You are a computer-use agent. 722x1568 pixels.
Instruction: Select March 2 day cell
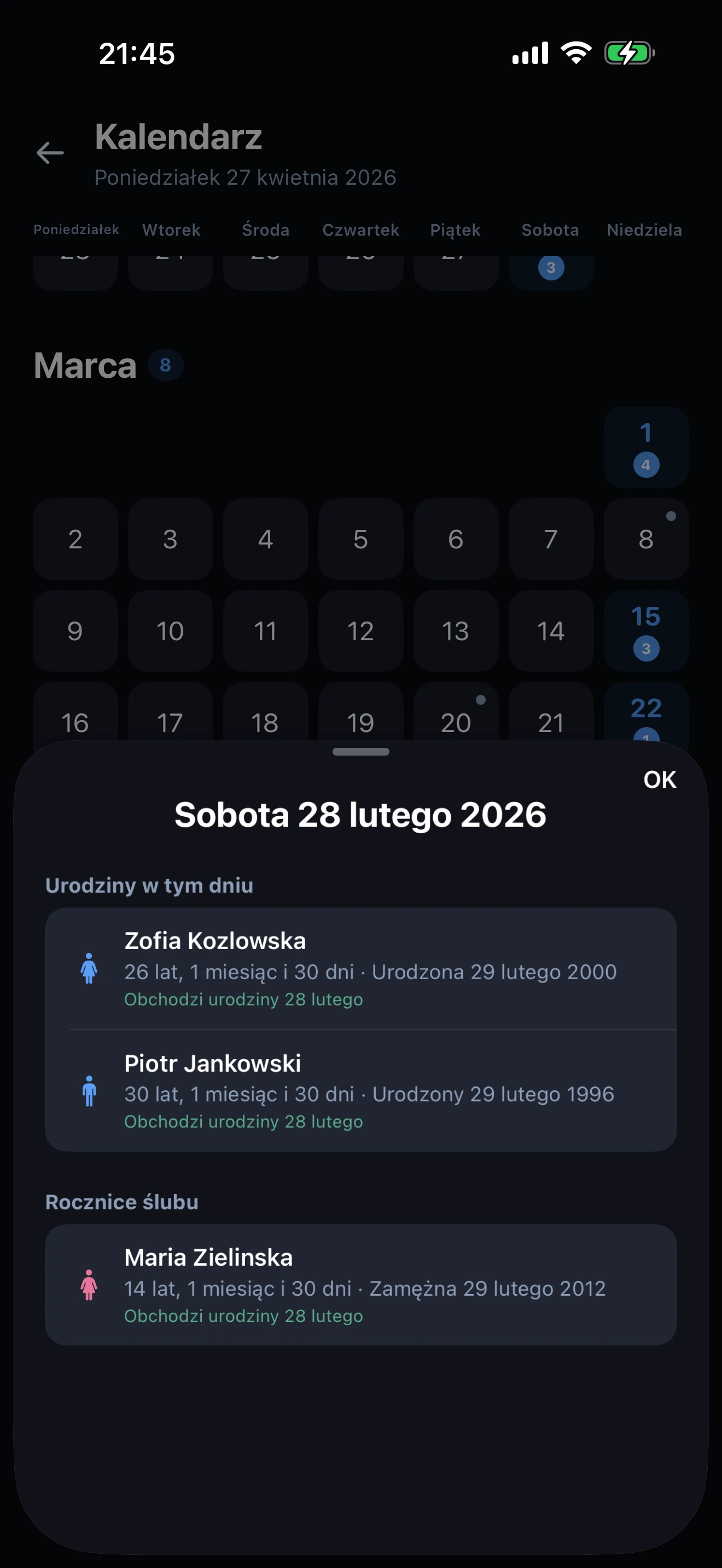[75, 539]
